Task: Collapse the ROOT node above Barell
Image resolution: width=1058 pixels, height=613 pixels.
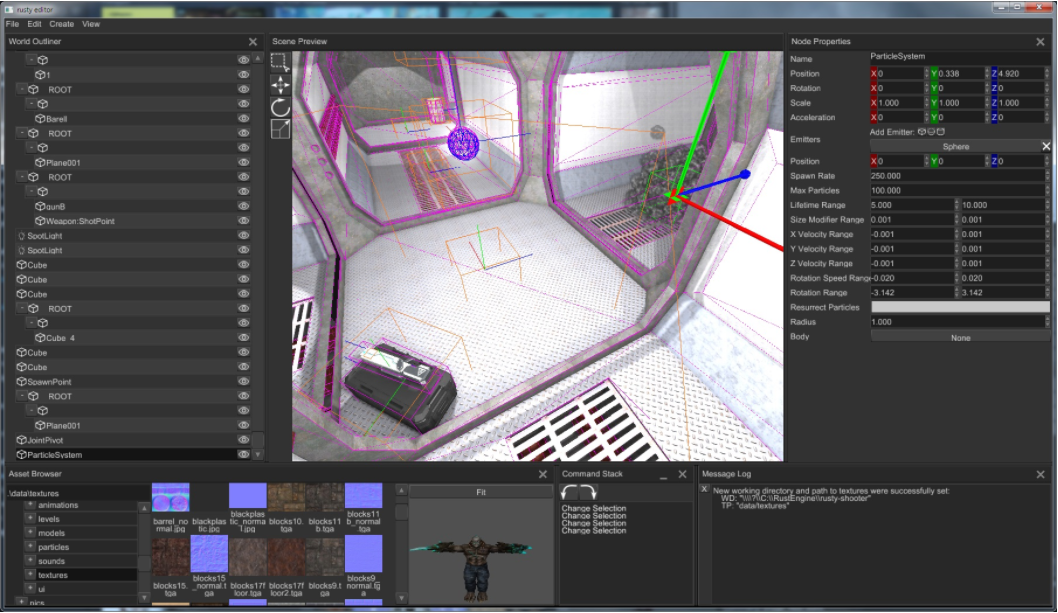Action: tap(21, 90)
